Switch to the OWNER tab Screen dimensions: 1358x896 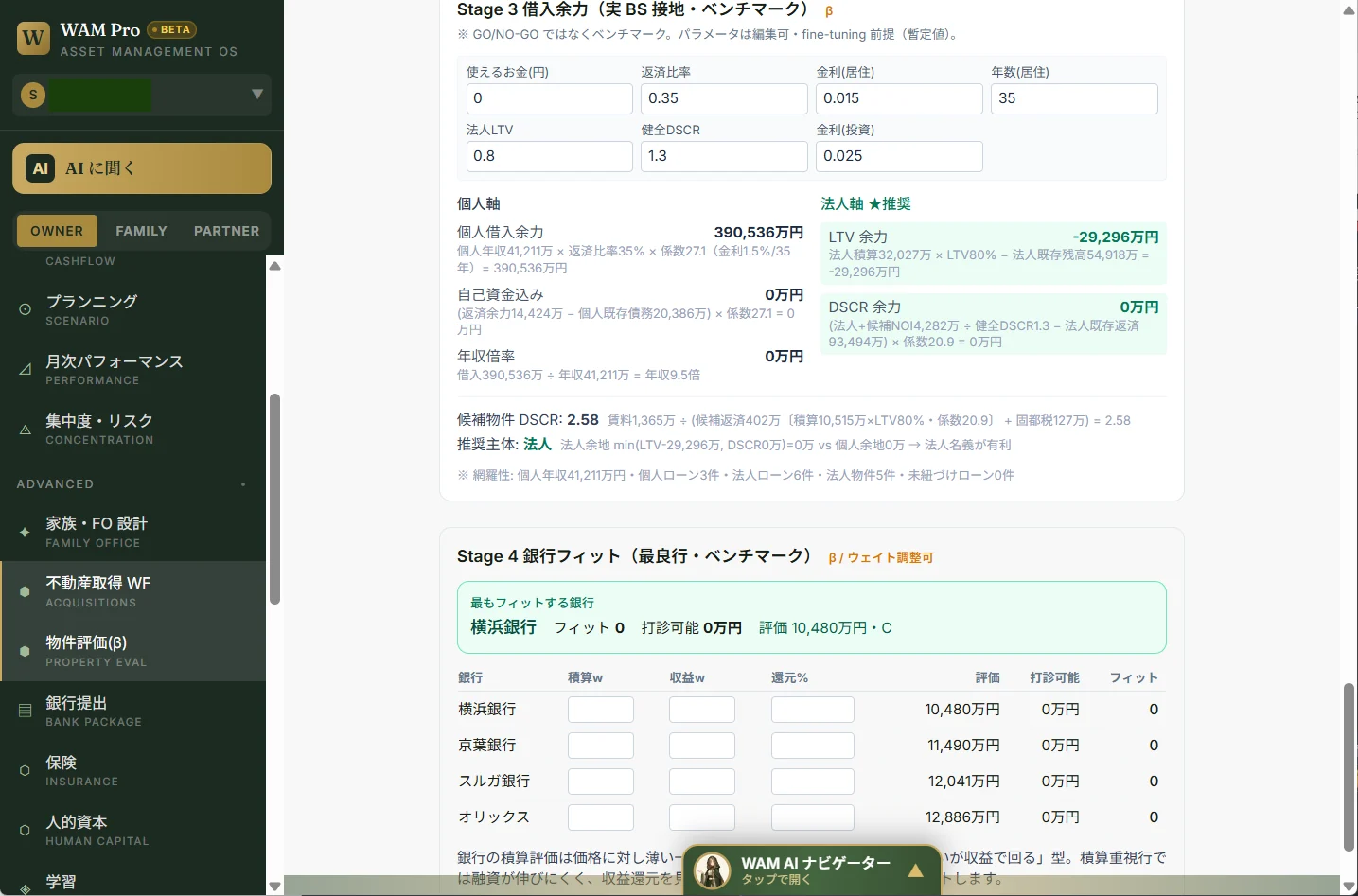point(57,231)
